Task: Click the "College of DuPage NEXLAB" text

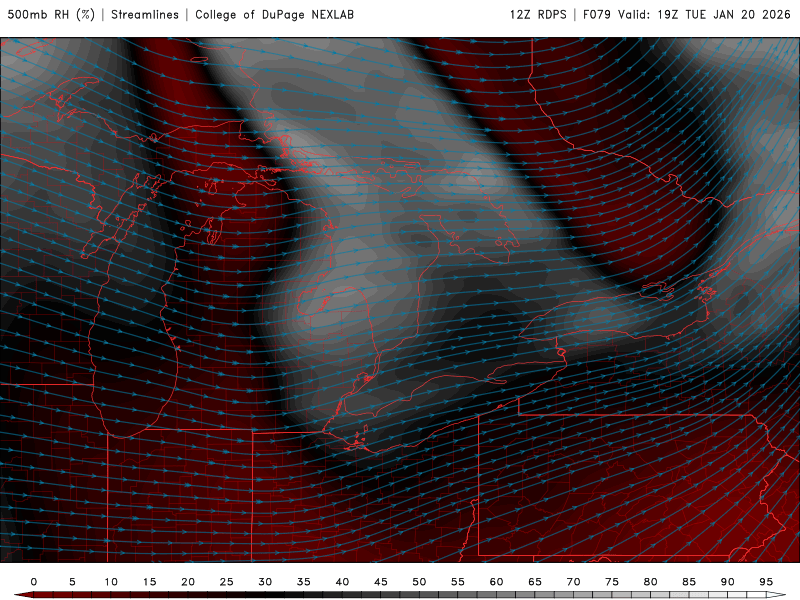Action: (x=274, y=14)
